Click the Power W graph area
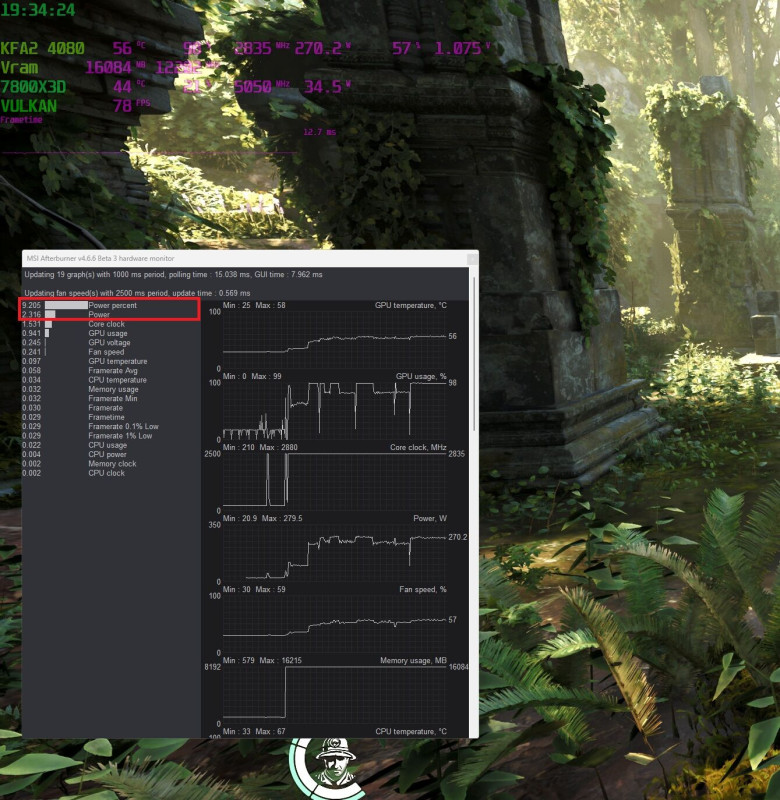780x800 pixels. coord(335,553)
